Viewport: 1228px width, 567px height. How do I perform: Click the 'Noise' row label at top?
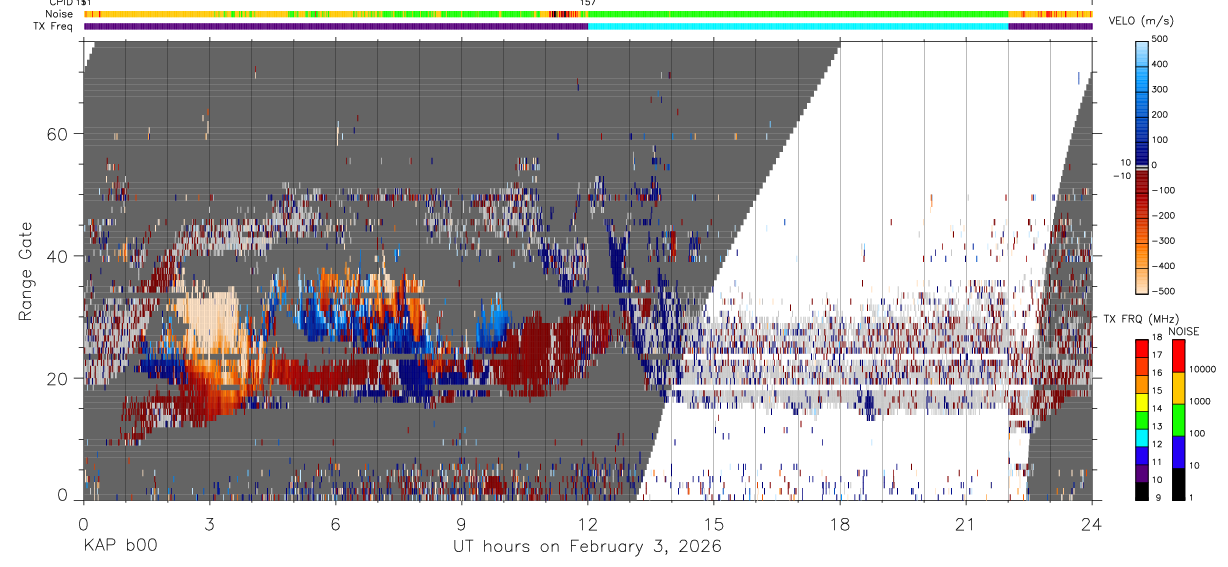click(59, 14)
